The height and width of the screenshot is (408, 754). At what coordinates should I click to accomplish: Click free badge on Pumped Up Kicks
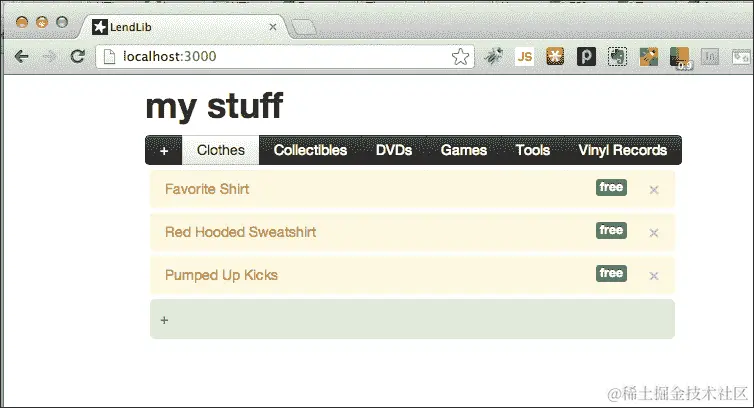(611, 273)
